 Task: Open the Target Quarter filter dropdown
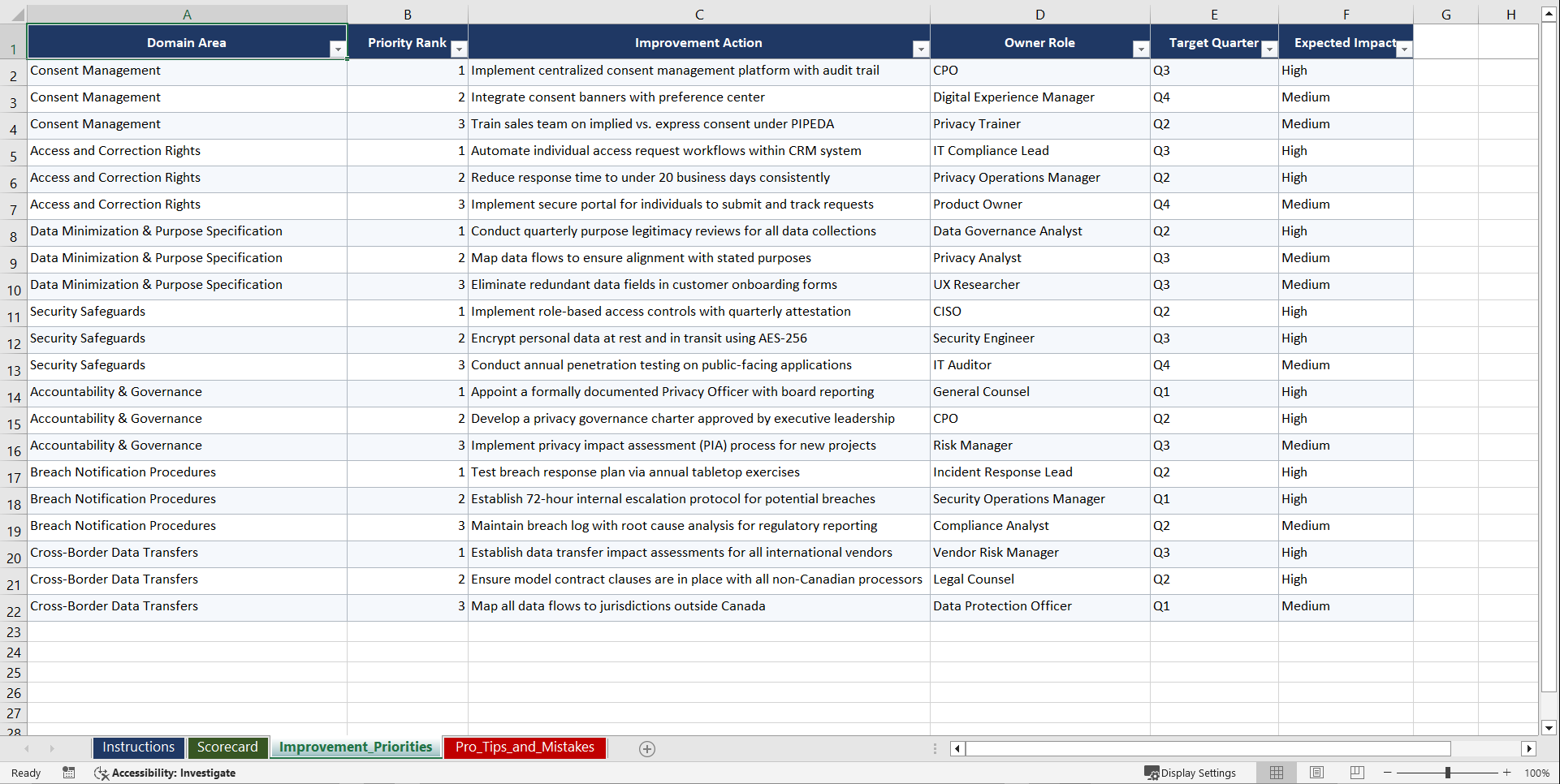click(x=1269, y=49)
